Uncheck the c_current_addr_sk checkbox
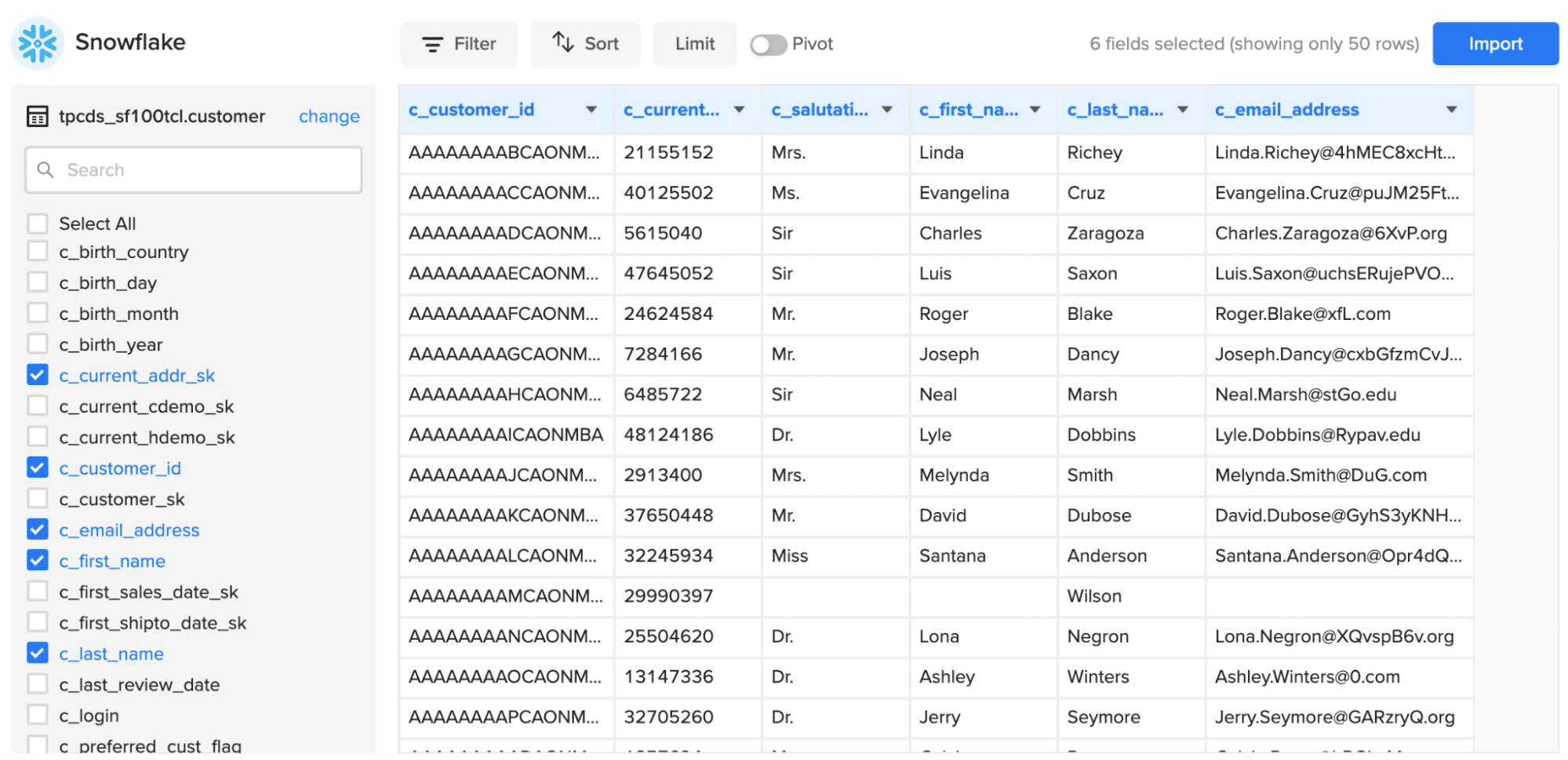Image resolution: width=1568 pixels, height=760 pixels. [x=38, y=375]
